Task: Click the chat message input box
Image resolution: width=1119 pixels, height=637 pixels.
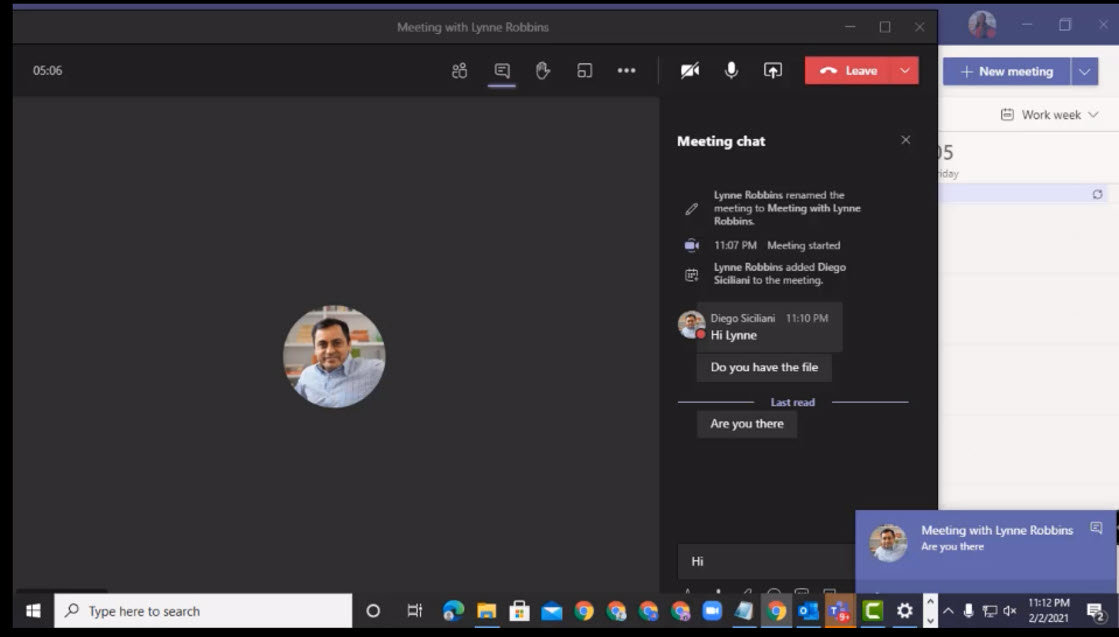Action: 765,561
